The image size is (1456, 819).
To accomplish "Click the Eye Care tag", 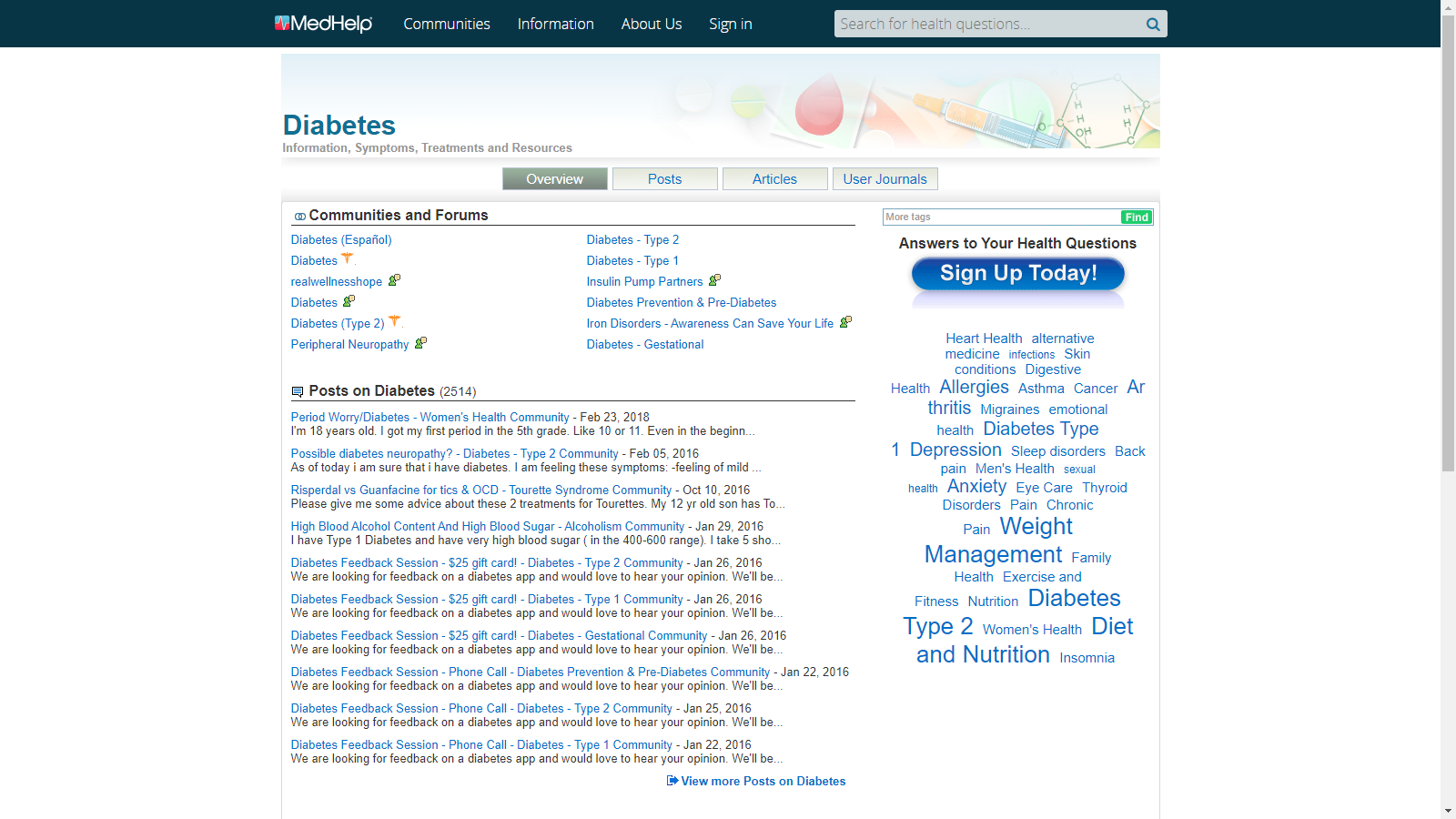I will click(1044, 488).
